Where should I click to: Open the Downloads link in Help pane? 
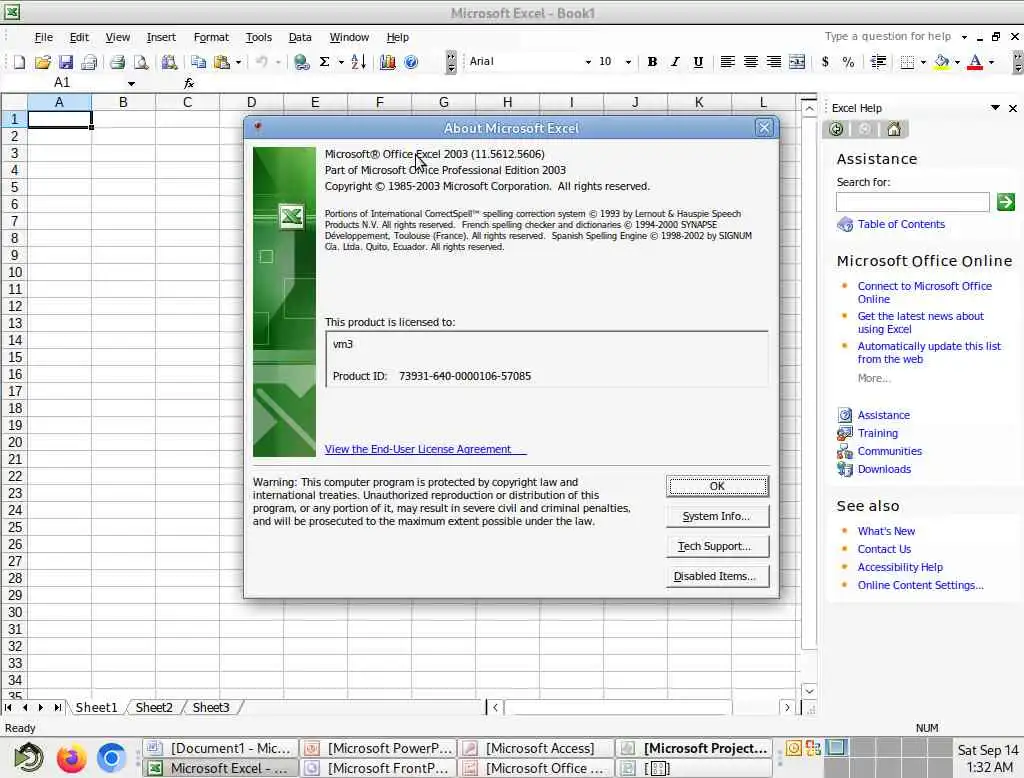pos(884,469)
